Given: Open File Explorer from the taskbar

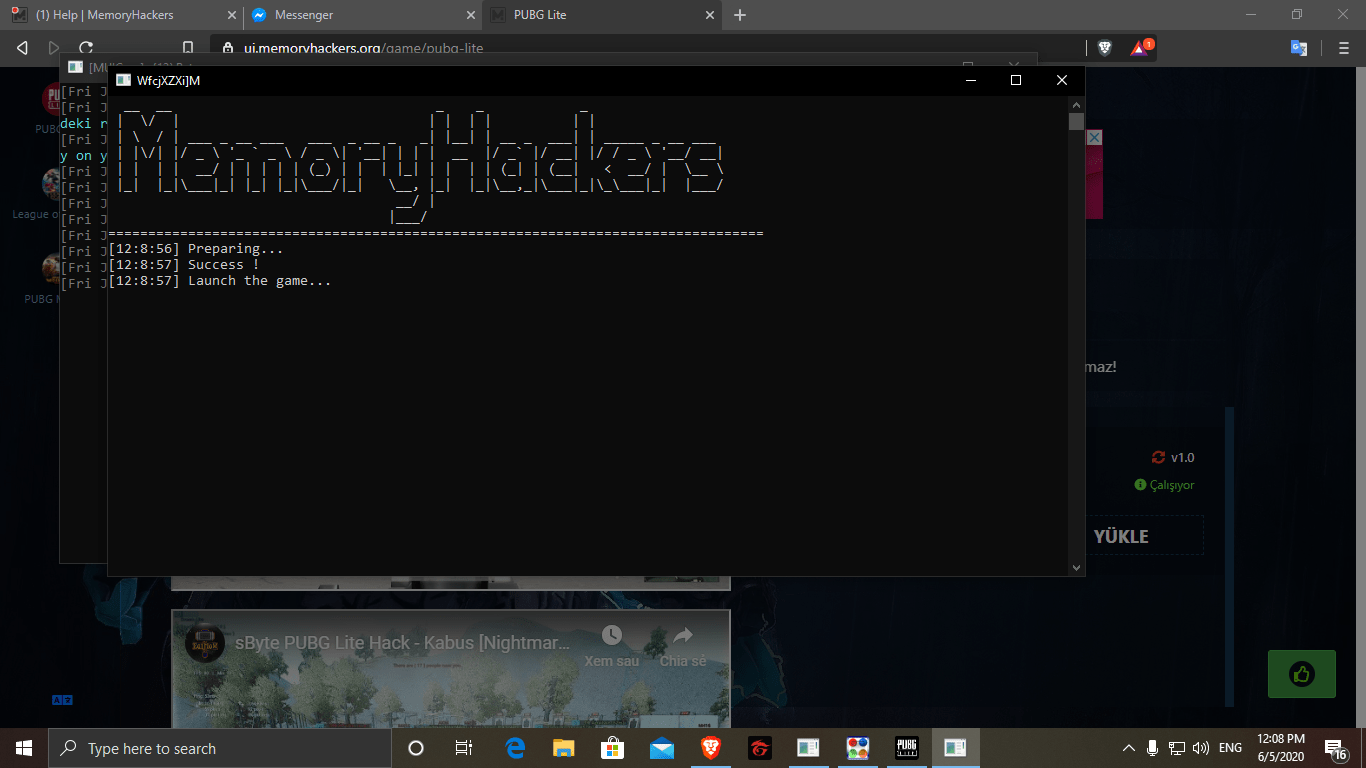Looking at the screenshot, I should pos(564,748).
